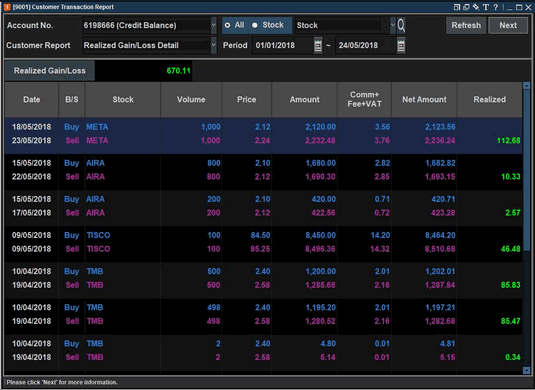Screen dimensions: 535x390
Task: Click the stock search magnifier icon
Action: click(401, 25)
